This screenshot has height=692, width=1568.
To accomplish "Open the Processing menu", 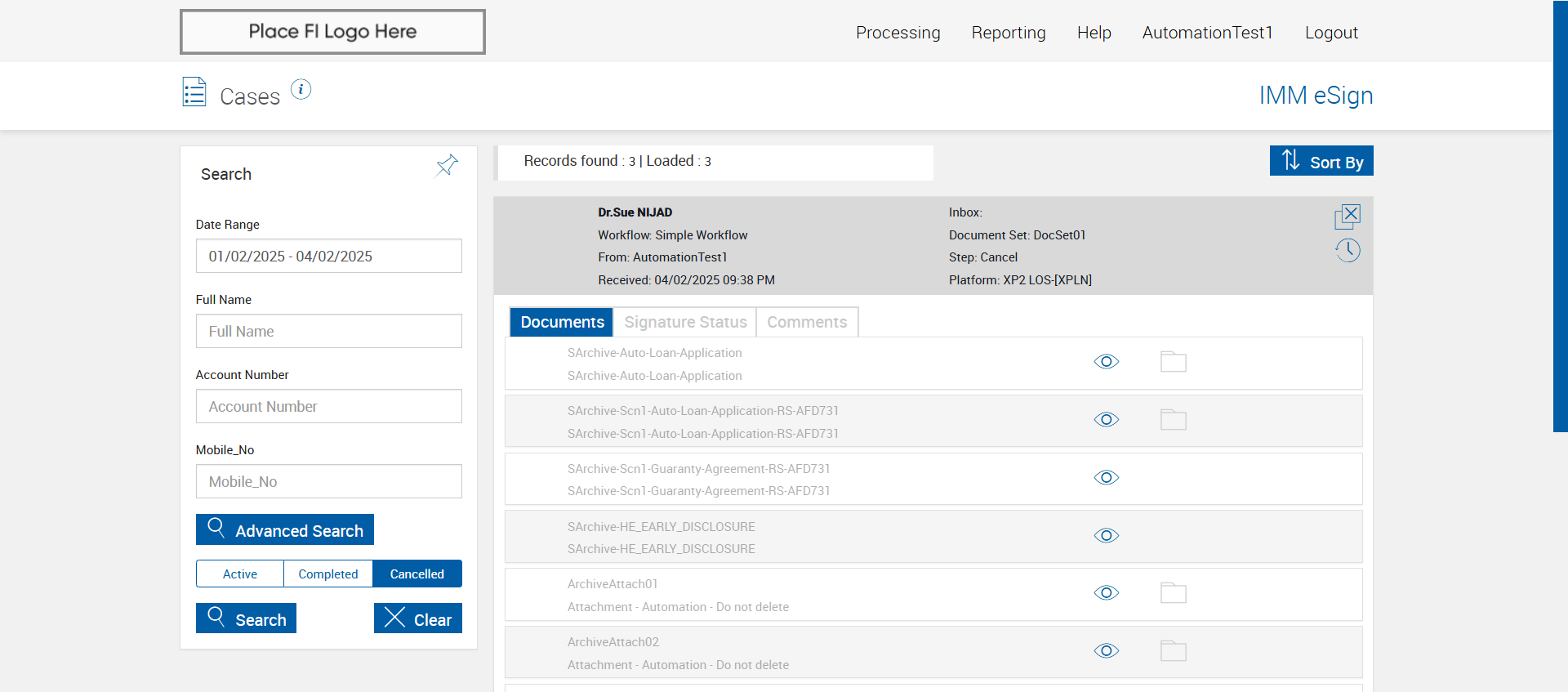I will click(x=898, y=33).
